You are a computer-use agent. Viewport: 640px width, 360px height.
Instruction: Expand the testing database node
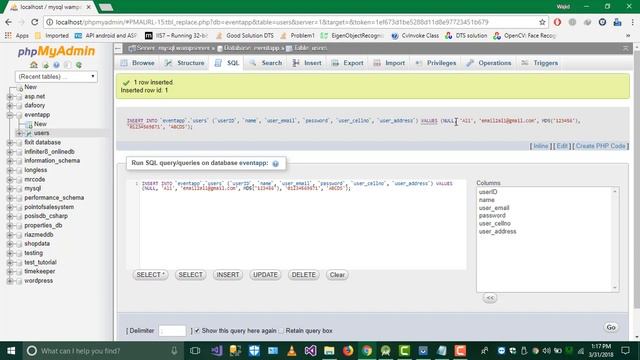pyautogui.click(x=10, y=253)
